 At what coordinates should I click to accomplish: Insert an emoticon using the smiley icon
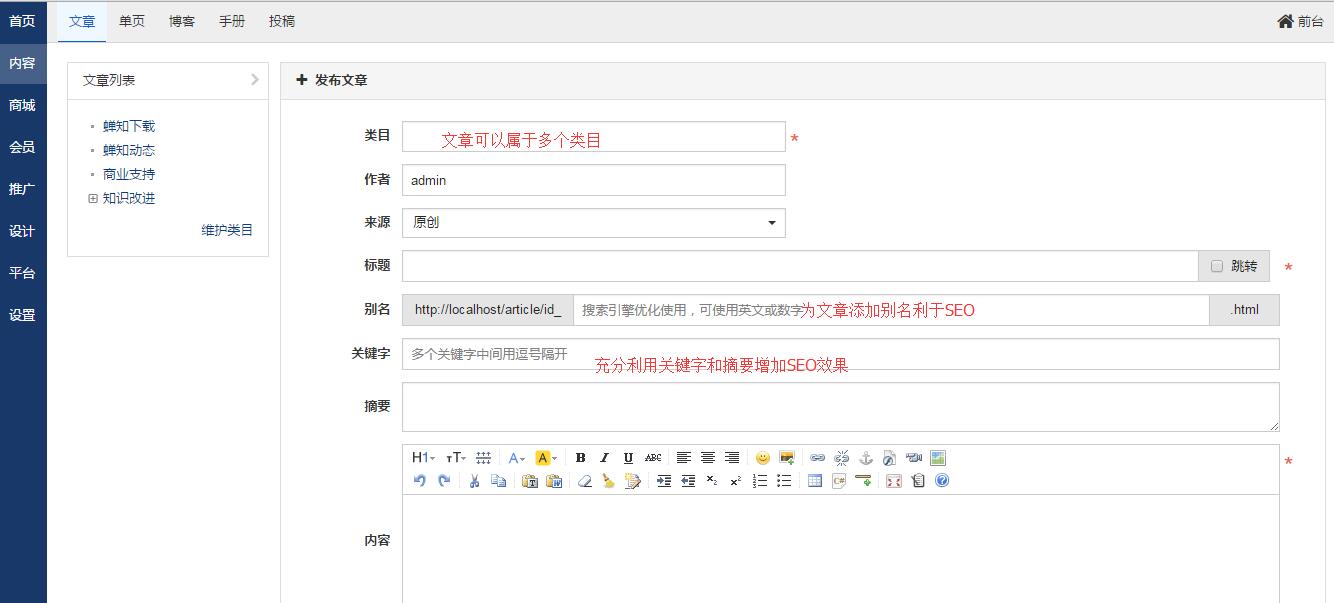[x=763, y=458]
